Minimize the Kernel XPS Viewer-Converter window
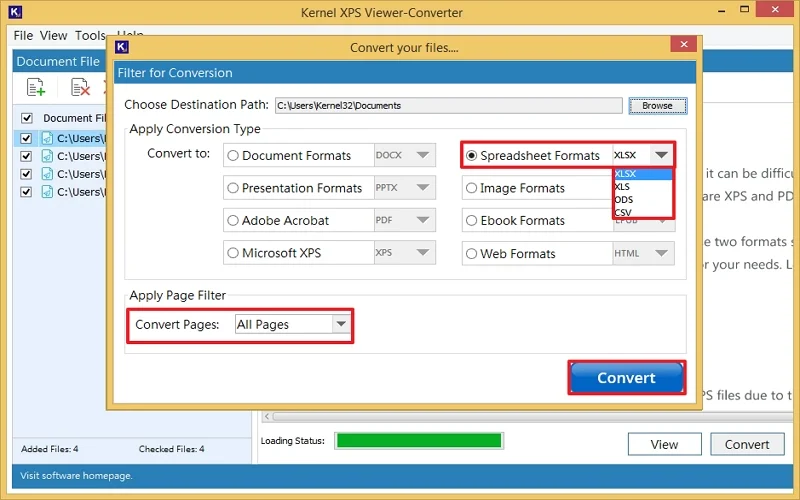This screenshot has height=500, width=800. point(721,10)
